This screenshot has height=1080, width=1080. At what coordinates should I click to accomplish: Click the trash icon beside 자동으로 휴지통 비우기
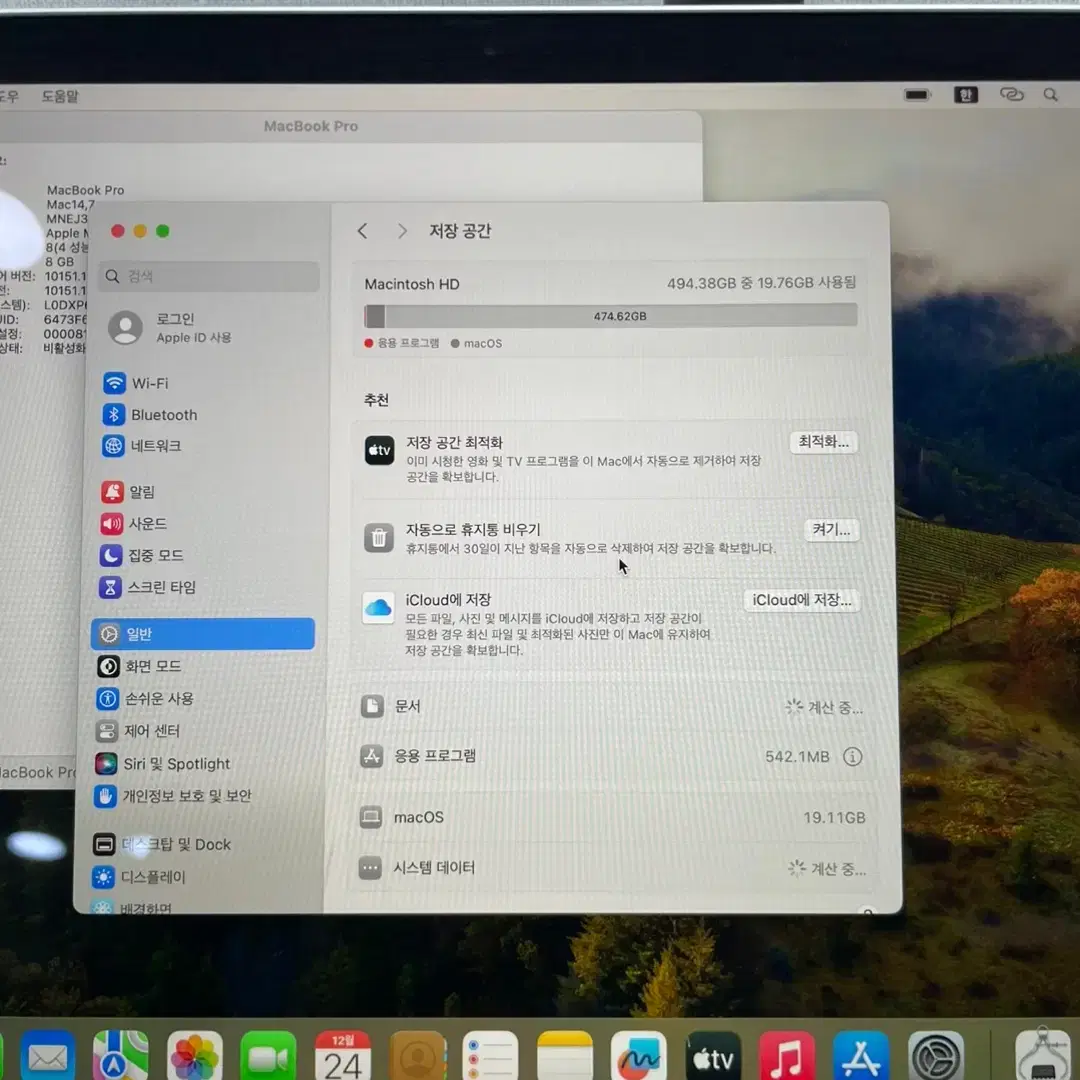[379, 537]
